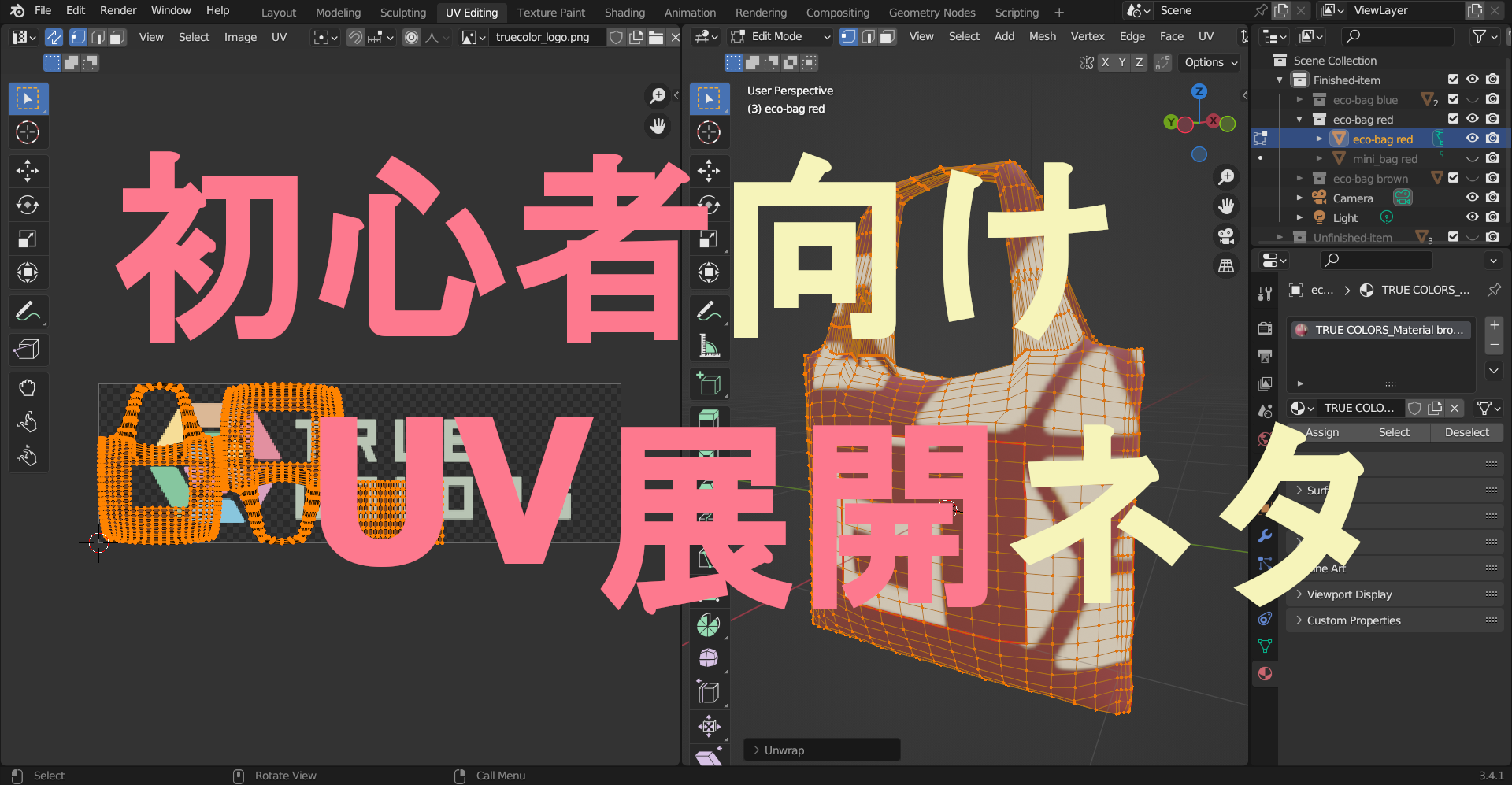Viewport: 1512px width, 785px height.
Task: Select the Measure tool in 3D viewport
Action: [709, 346]
